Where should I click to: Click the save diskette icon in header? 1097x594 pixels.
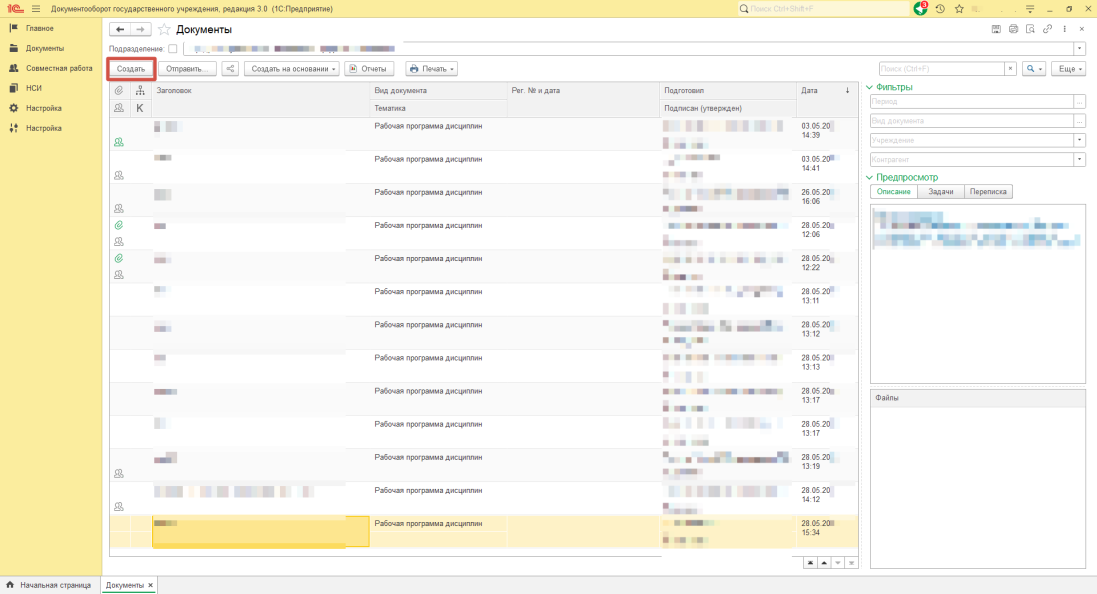(996, 30)
